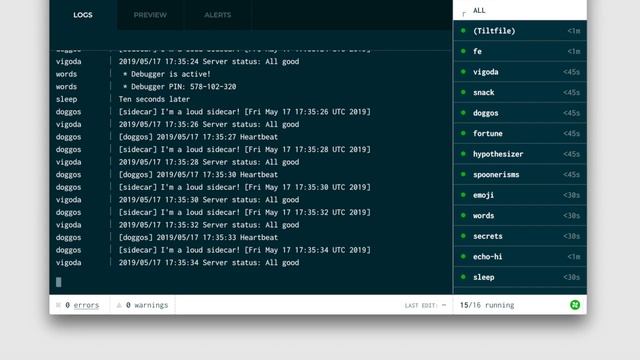The image size is (640, 360).
Task: Click green status dot next to snack
Action: [x=463, y=92]
